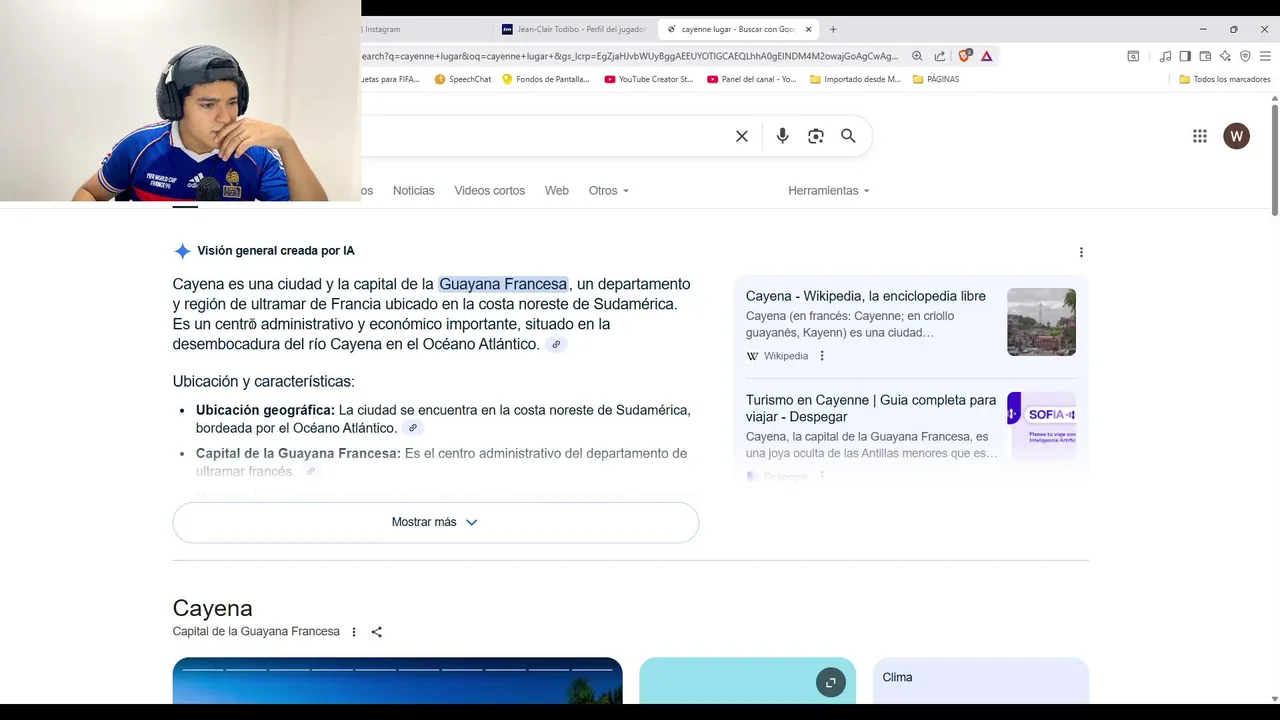This screenshot has height=720, width=1280.
Task: Expand the map using the fullscreen icon
Action: tap(830, 683)
